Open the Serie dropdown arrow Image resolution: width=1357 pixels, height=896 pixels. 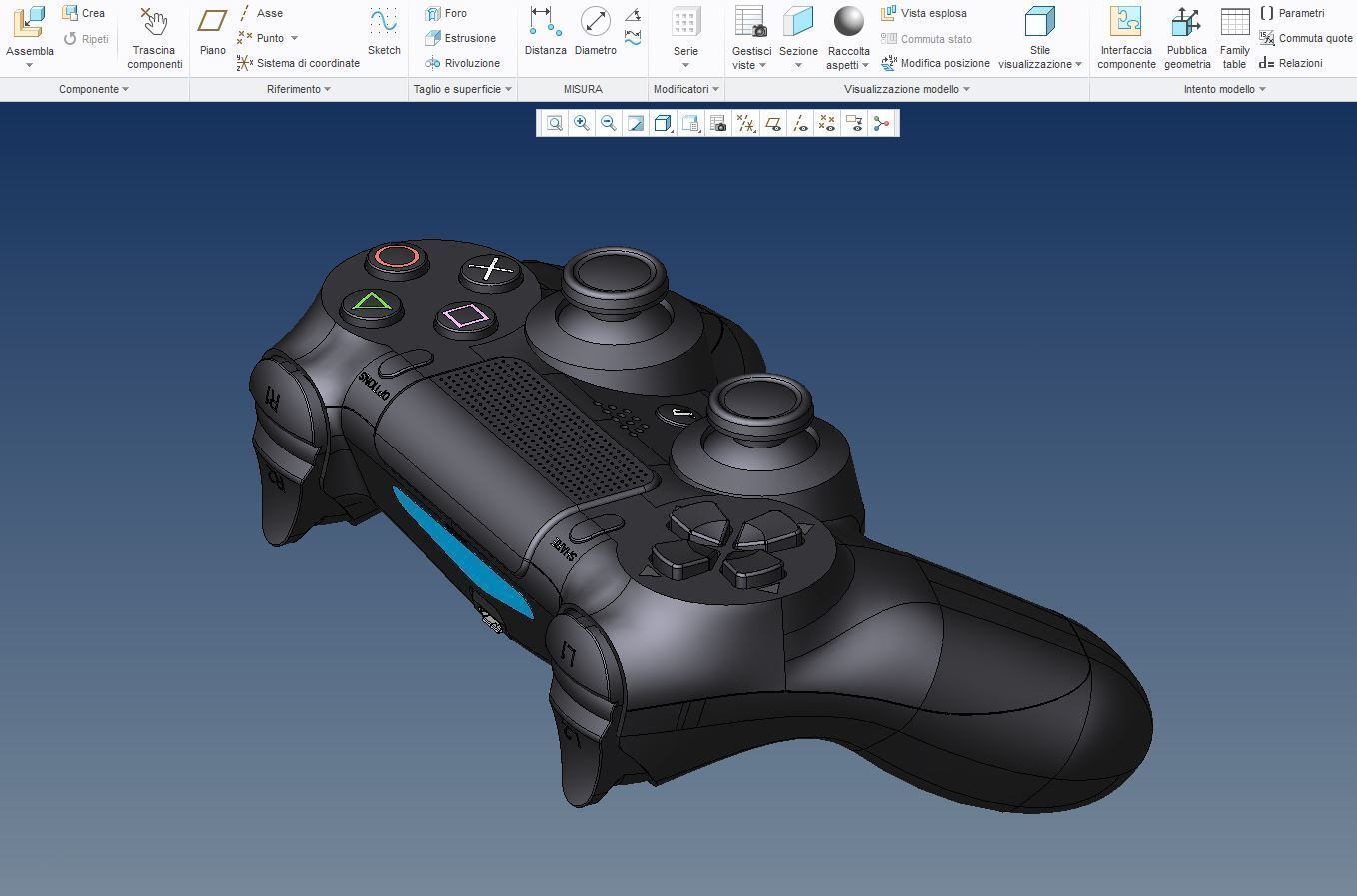685,65
